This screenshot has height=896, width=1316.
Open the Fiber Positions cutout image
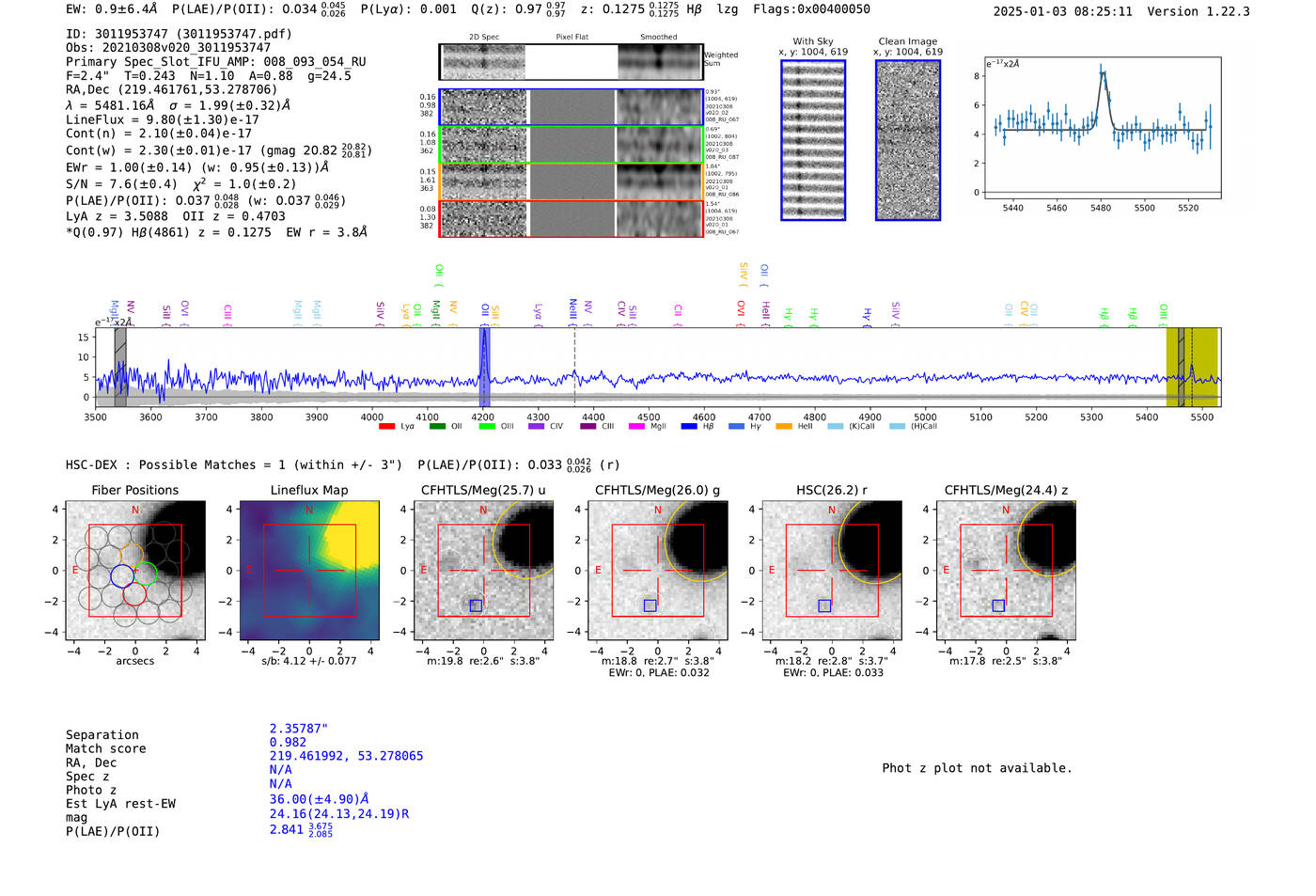[x=135, y=571]
